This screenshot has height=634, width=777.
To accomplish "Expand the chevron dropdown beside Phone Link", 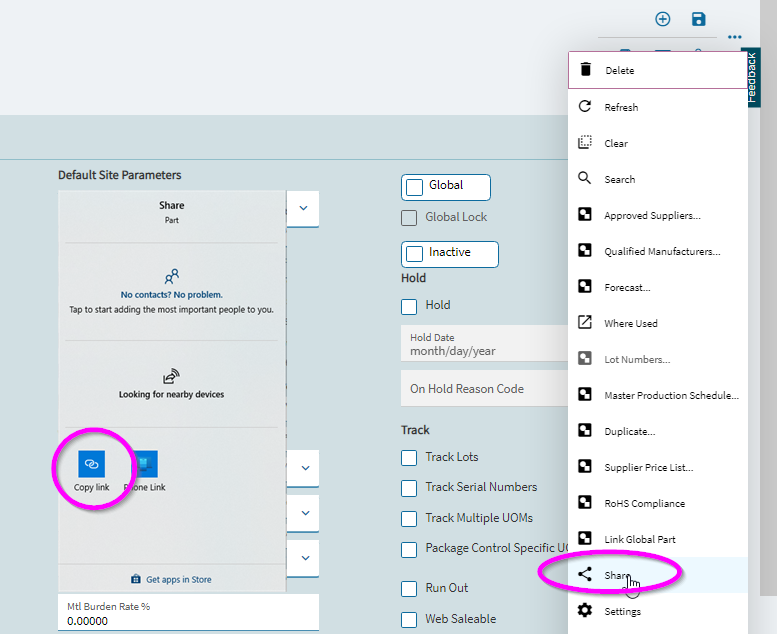I will point(303,467).
